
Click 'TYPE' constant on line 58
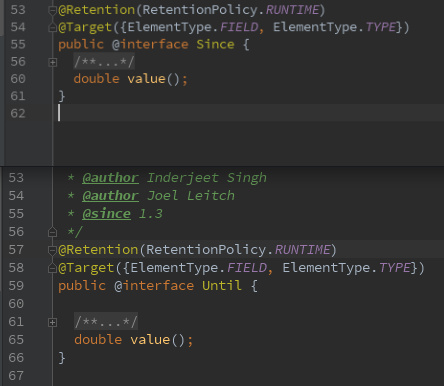click(x=395, y=268)
